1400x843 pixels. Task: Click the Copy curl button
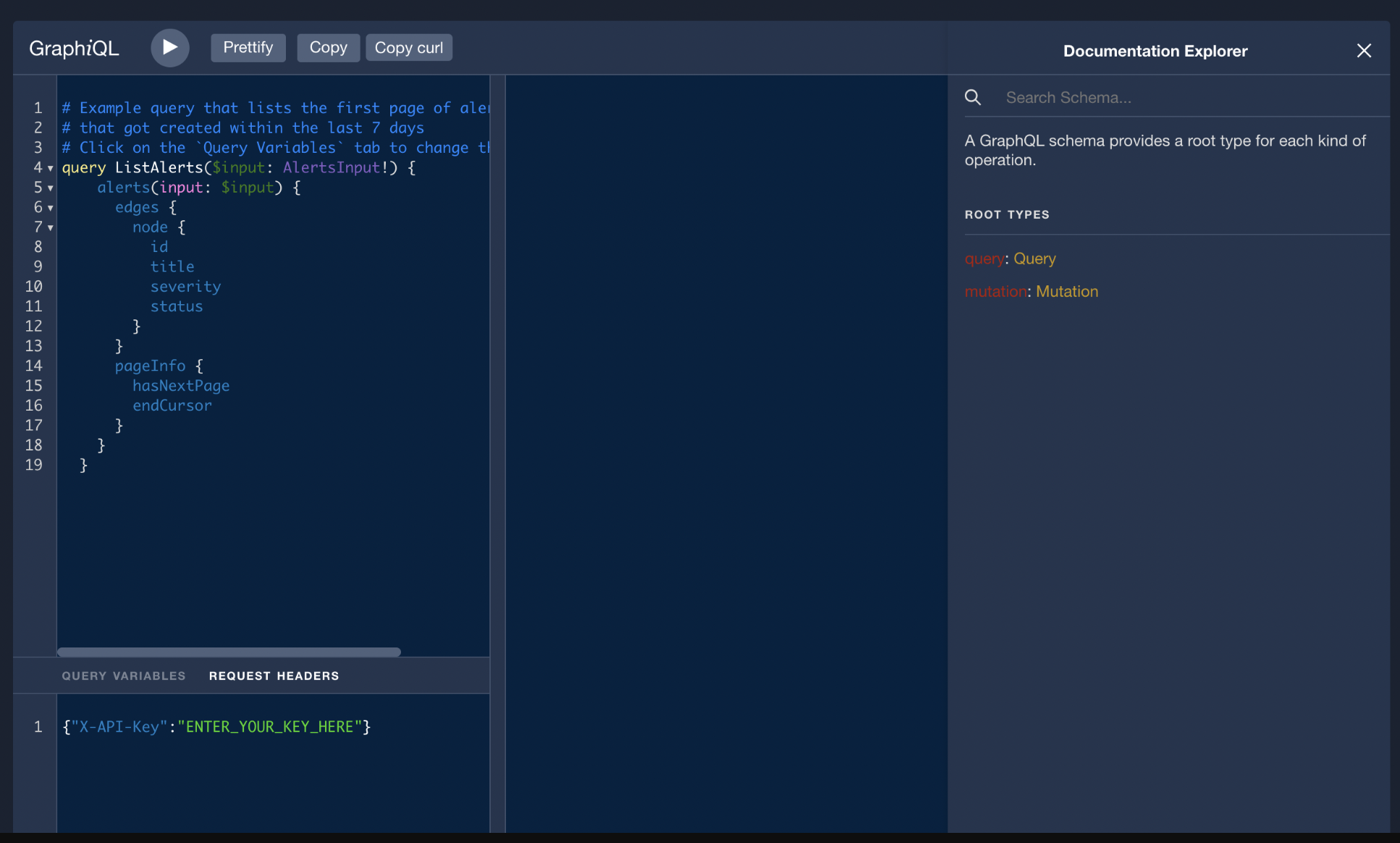tap(408, 47)
